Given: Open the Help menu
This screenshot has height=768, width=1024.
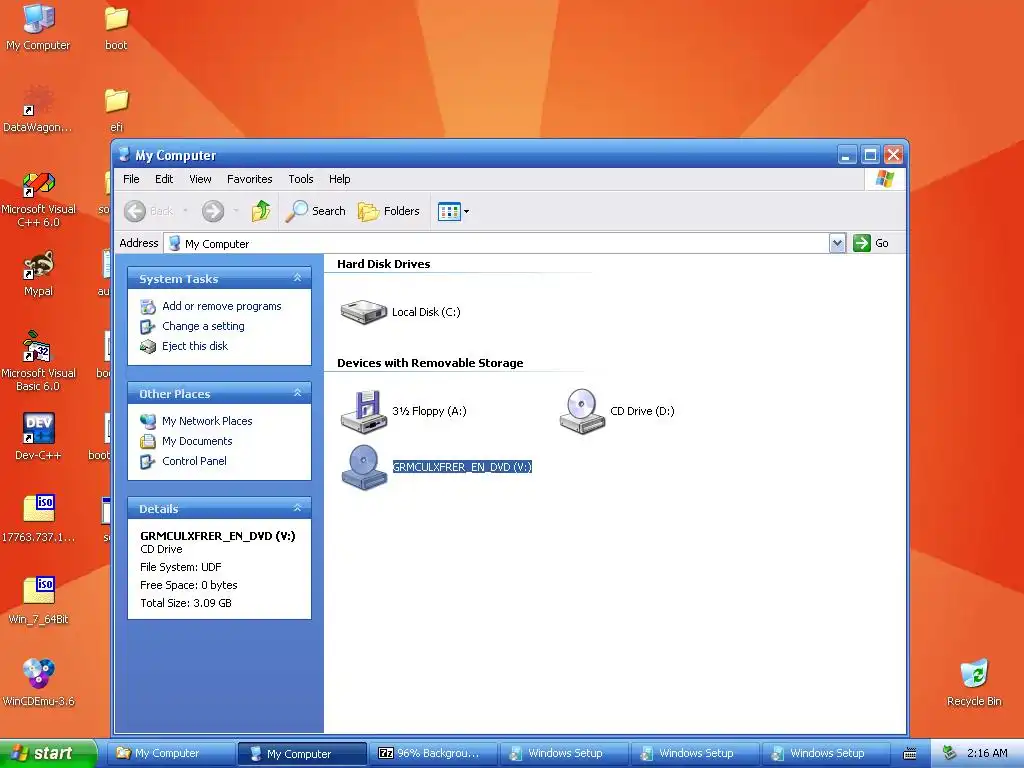Looking at the screenshot, I should click(x=340, y=179).
